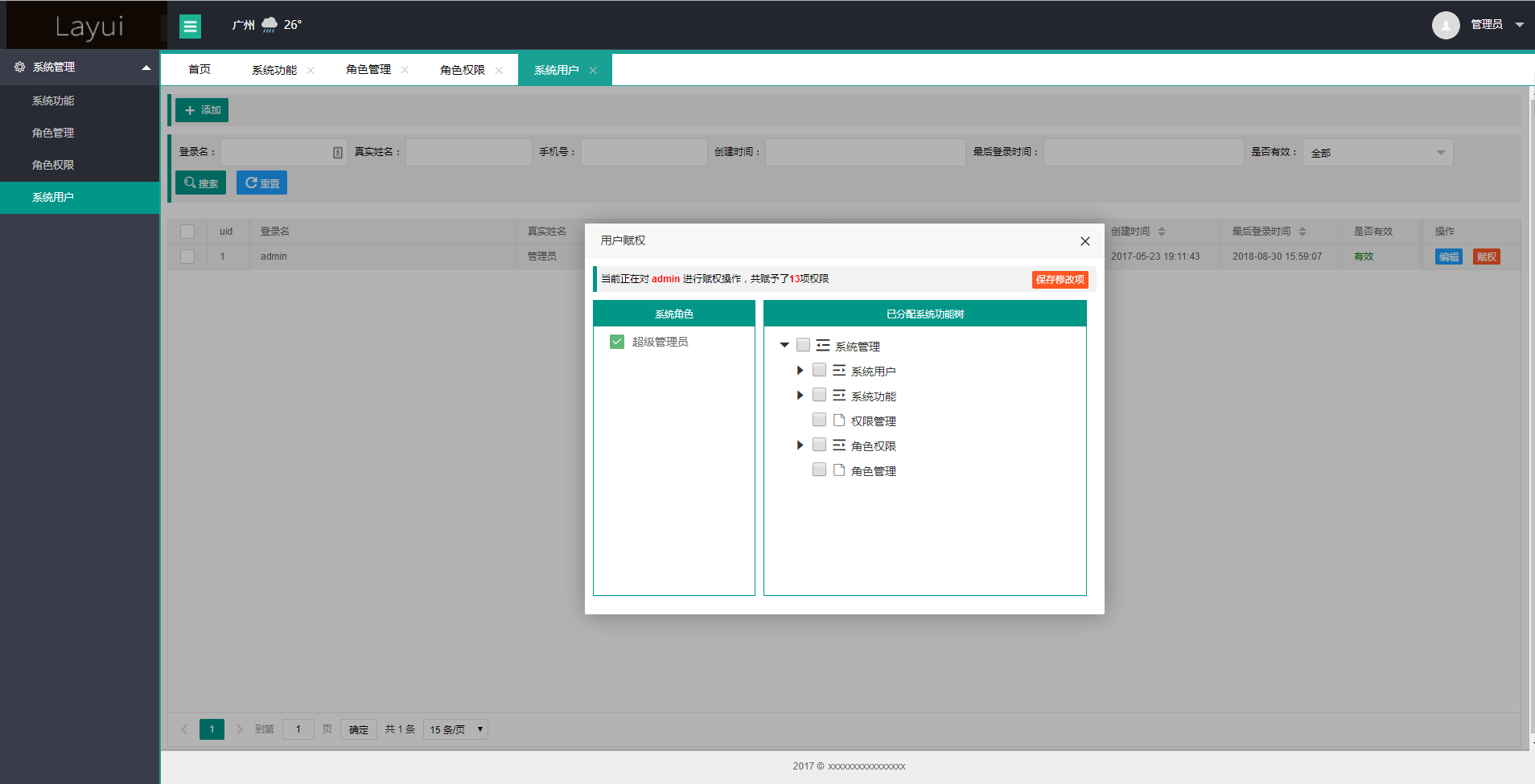Click the 最后登录时间 date field
1535x784 pixels.
[x=1144, y=152]
